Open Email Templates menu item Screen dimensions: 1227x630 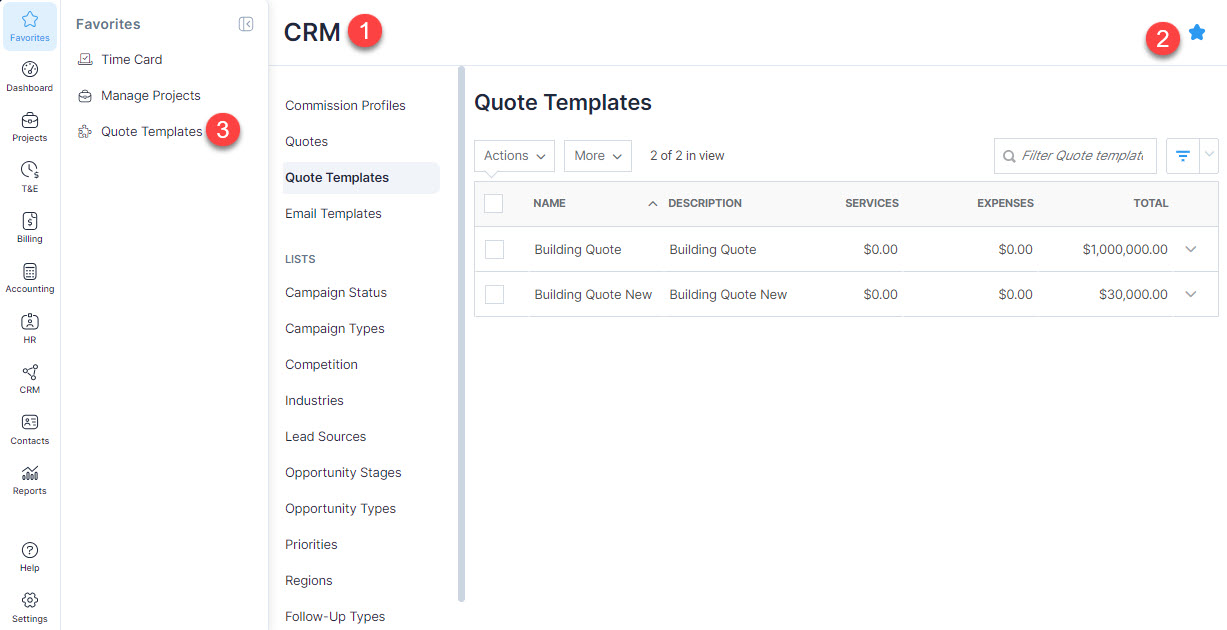click(x=333, y=214)
